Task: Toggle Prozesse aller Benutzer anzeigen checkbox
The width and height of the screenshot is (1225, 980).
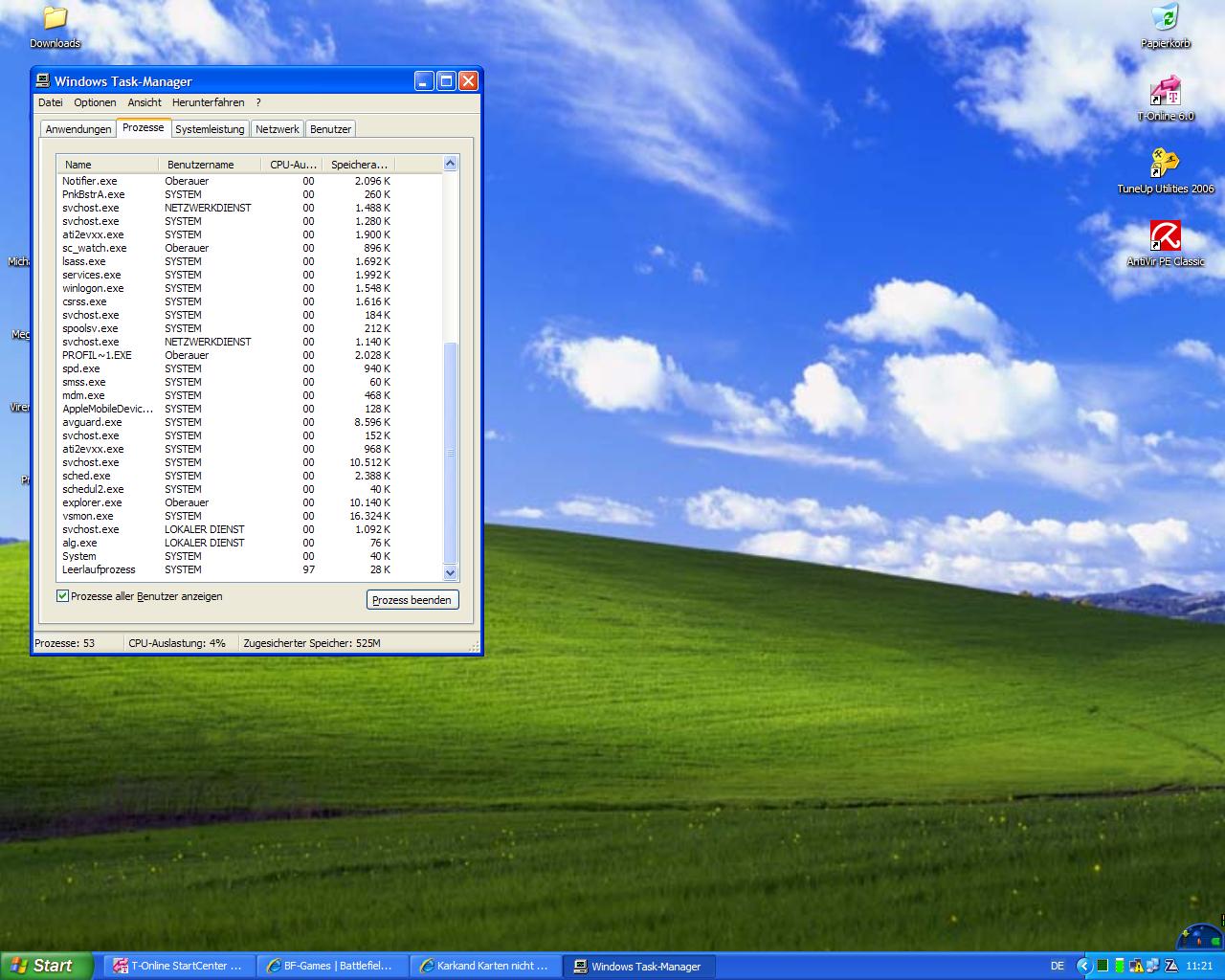Action: tap(62, 596)
